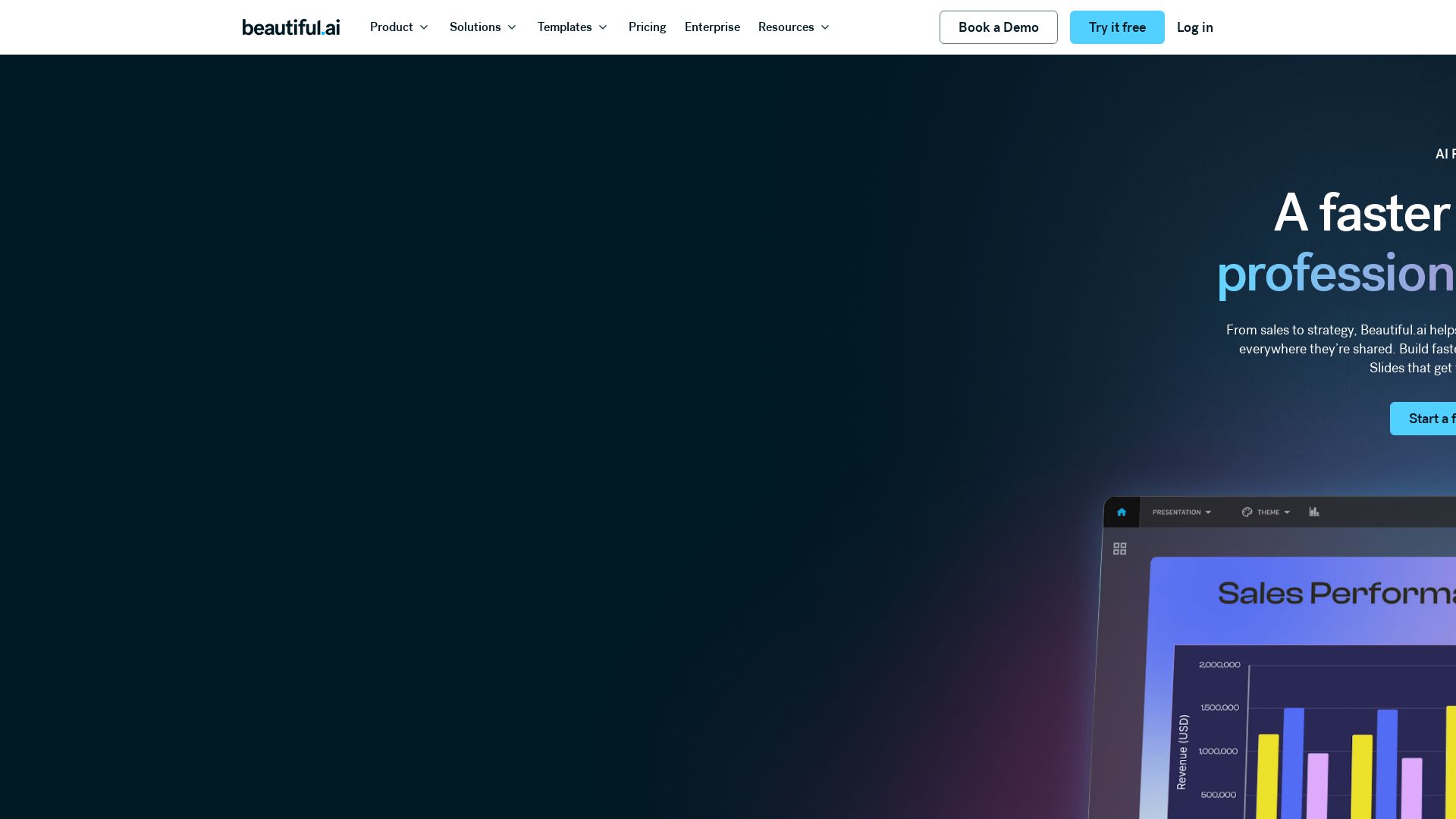1456x819 pixels.
Task: Click the Sales Performance slide title
Action: click(1337, 593)
